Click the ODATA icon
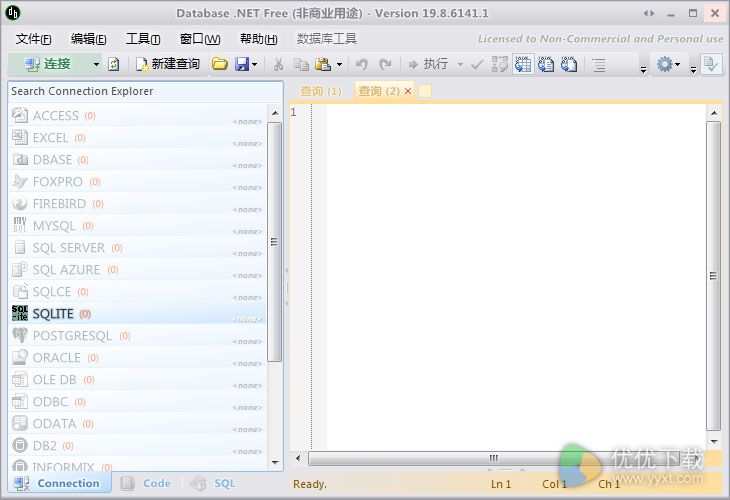Image resolution: width=730 pixels, height=500 pixels. coord(20,423)
